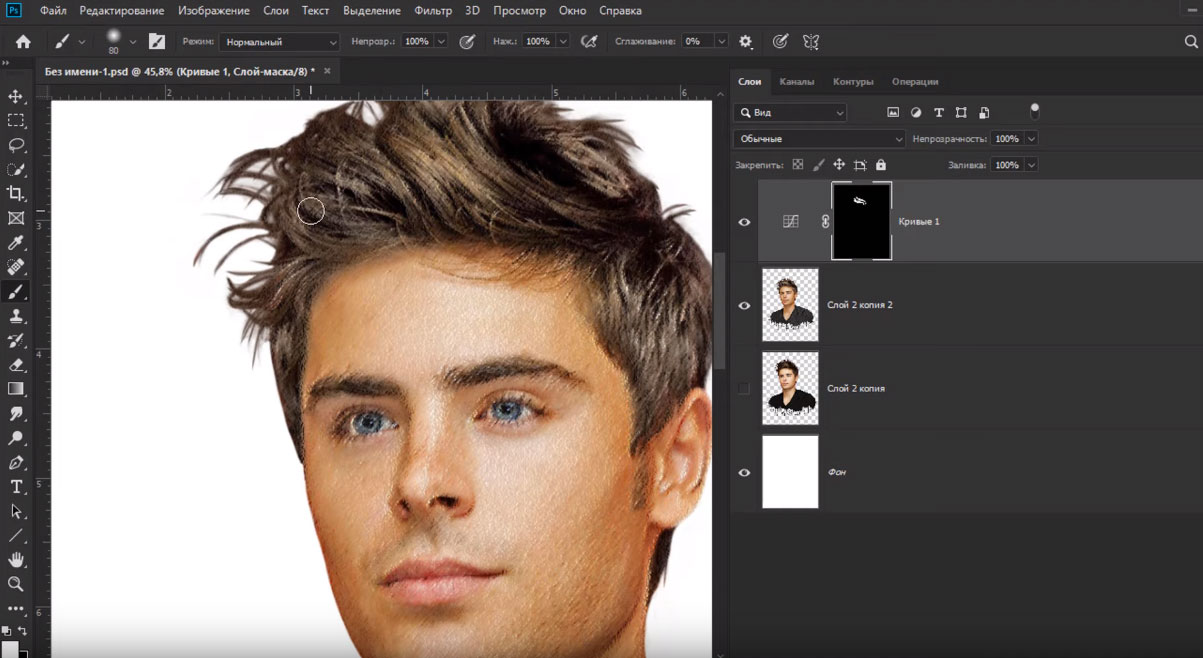Select the Move tool
The height and width of the screenshot is (658, 1203).
click(x=16, y=96)
